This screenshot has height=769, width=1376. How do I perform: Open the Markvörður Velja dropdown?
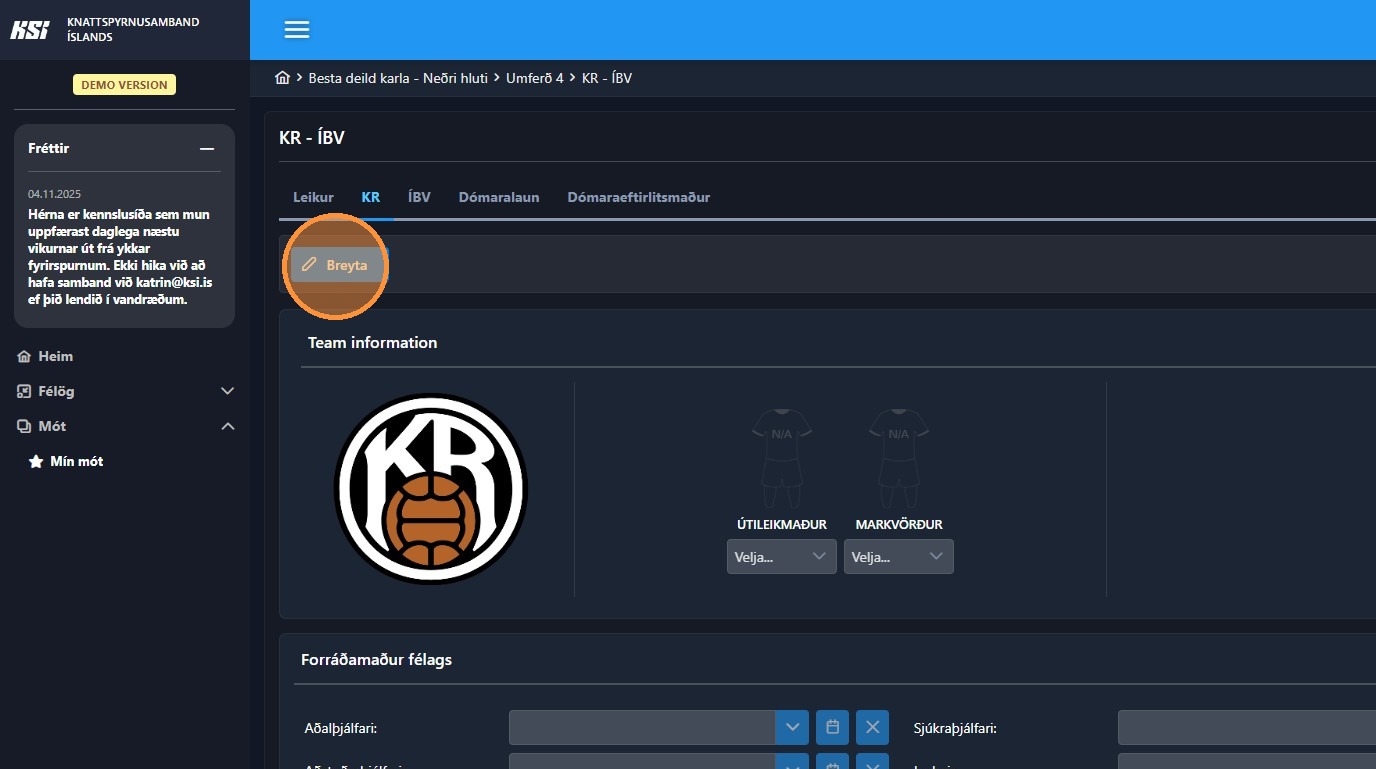(x=899, y=556)
